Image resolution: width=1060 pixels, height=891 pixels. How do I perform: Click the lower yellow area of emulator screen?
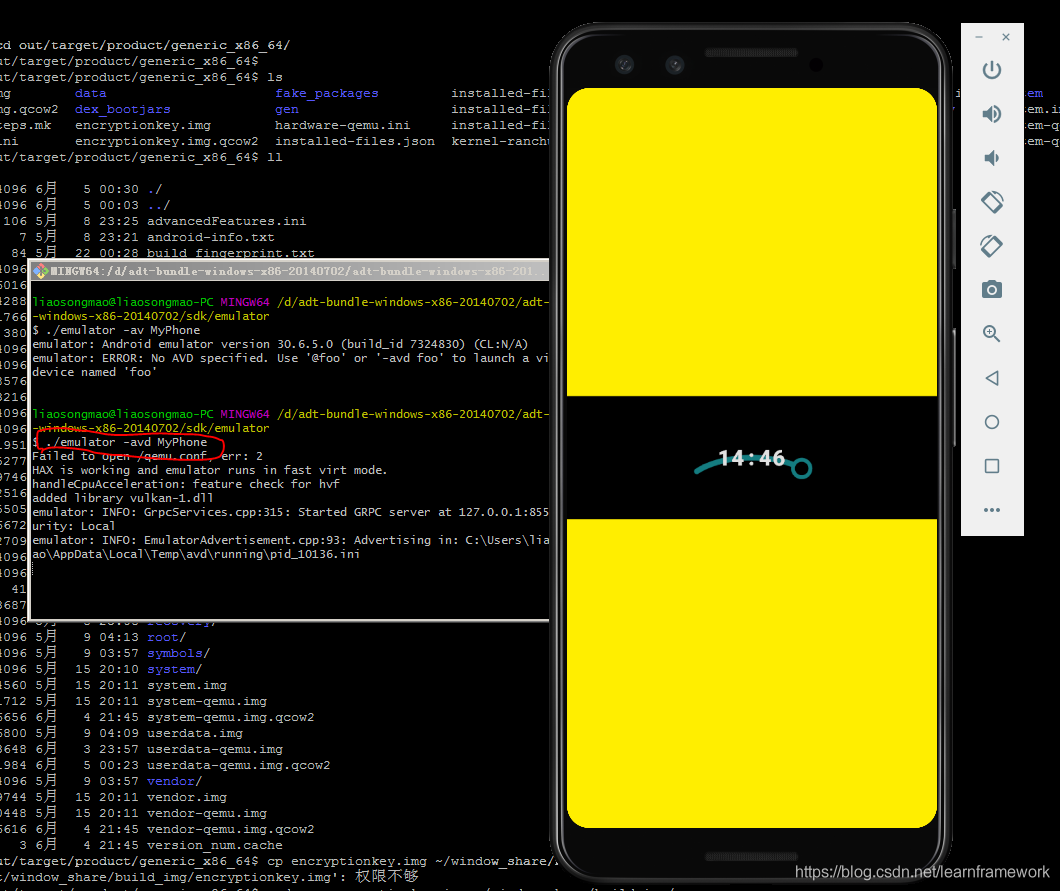click(x=752, y=673)
